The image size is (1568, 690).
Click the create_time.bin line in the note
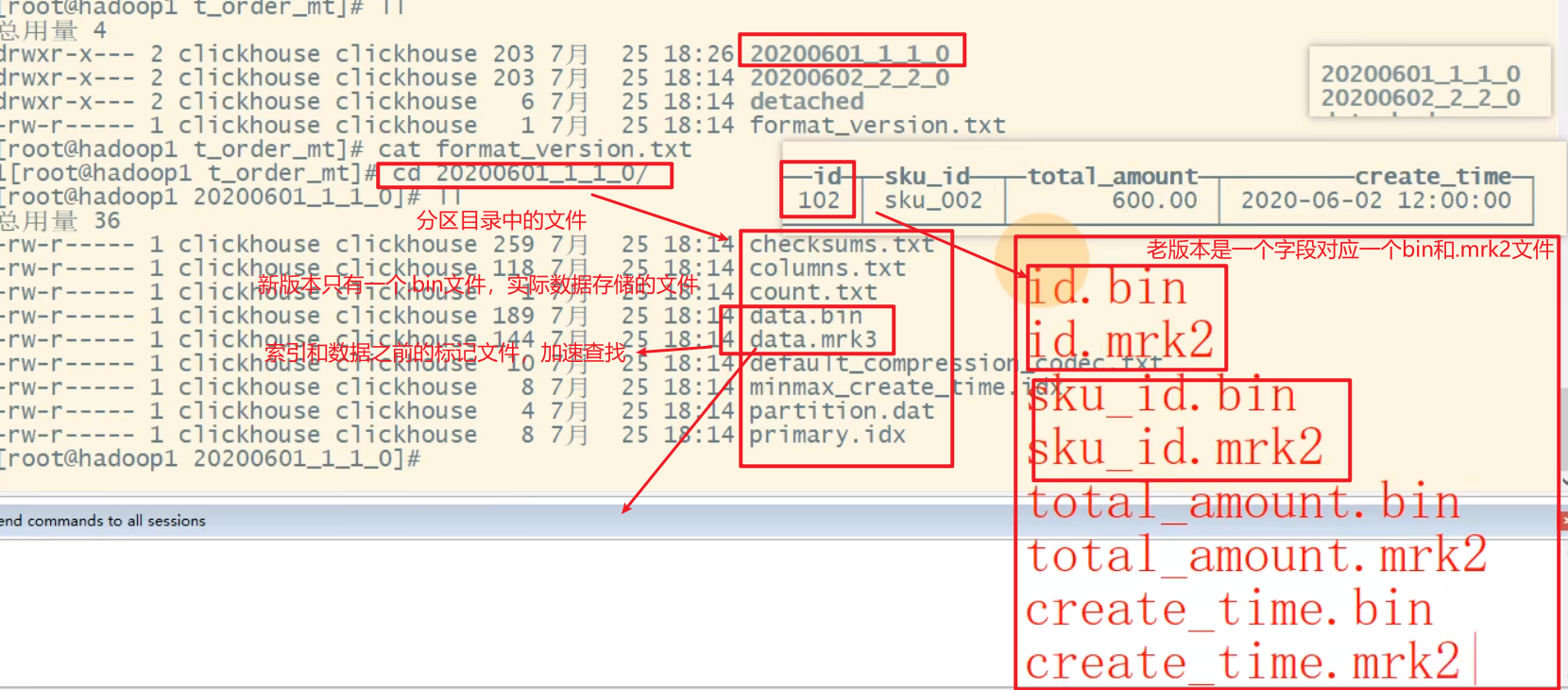[1230, 610]
